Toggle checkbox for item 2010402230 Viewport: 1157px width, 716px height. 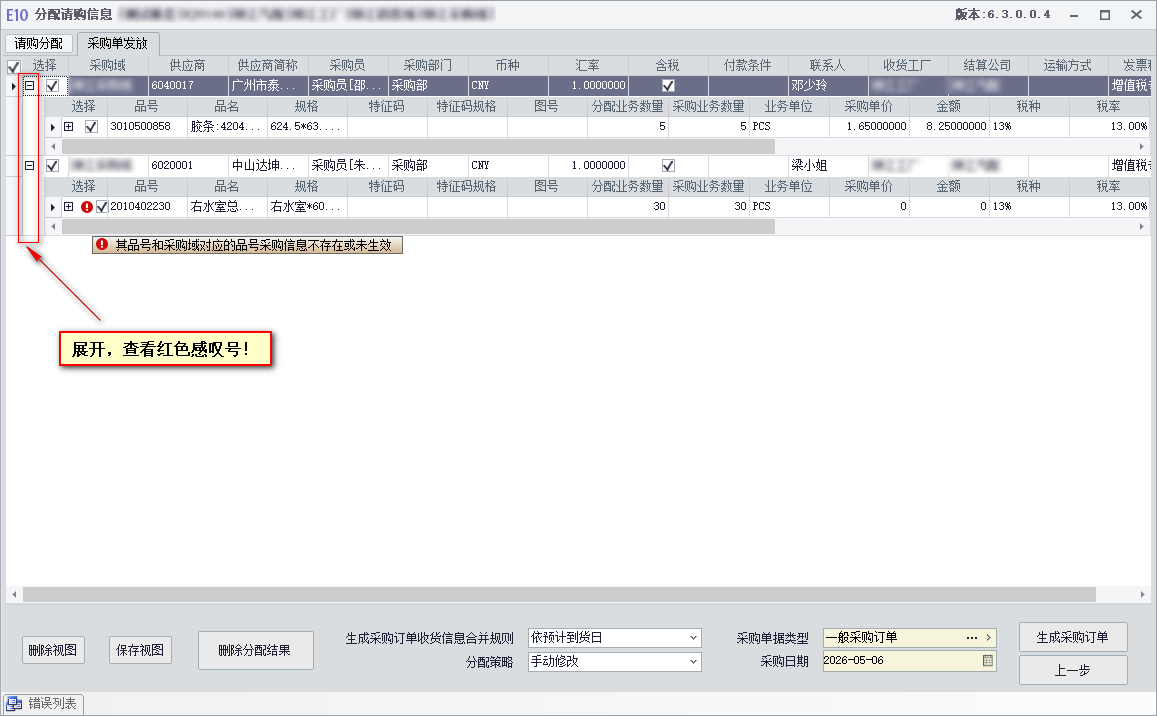click(x=102, y=207)
